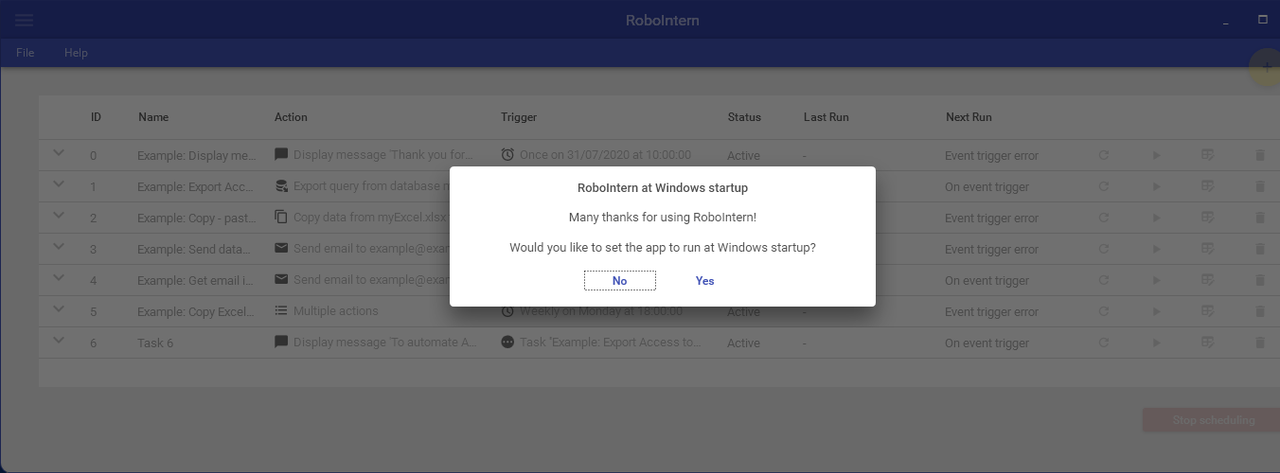Image resolution: width=1280 pixels, height=473 pixels.
Task: Delete the 'Example: Send data...' task
Action: [1260, 249]
